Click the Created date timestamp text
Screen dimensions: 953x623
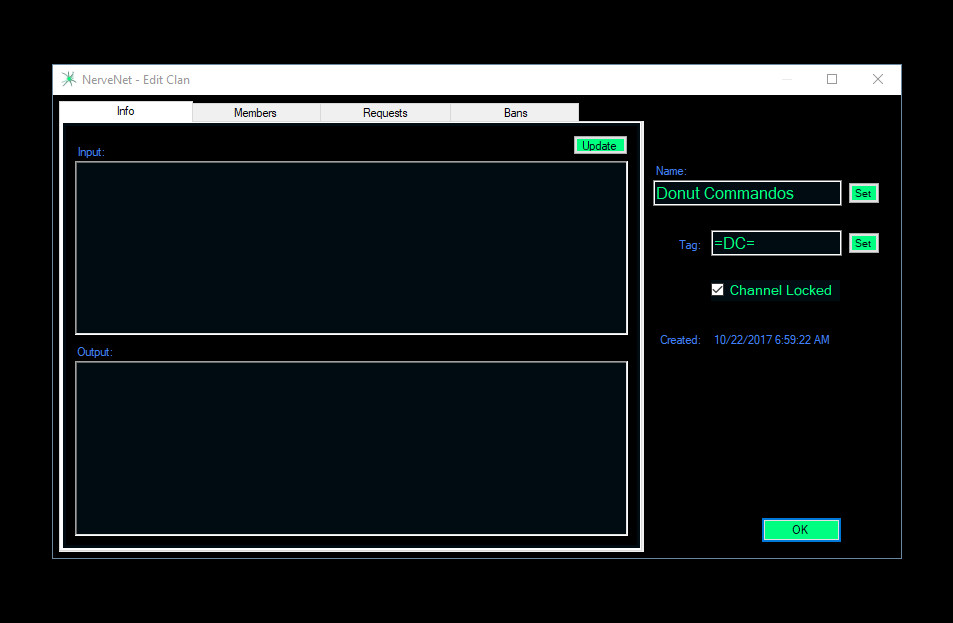click(771, 340)
